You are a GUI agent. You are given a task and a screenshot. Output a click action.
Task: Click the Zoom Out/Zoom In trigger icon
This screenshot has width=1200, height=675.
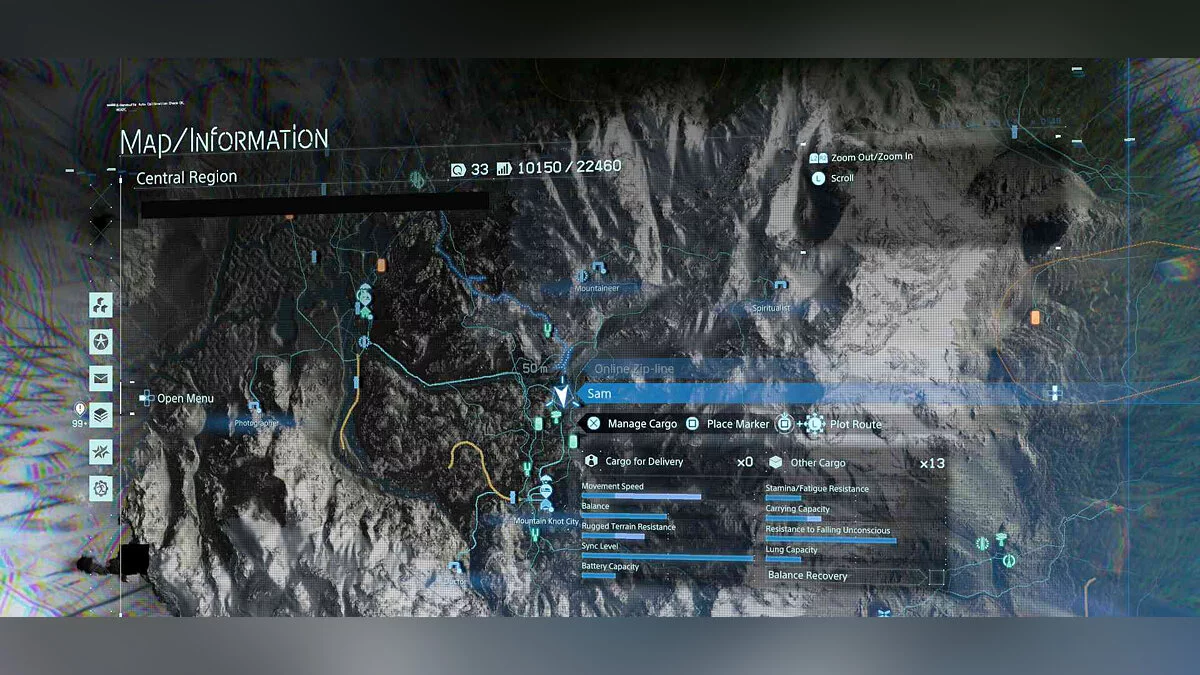click(x=818, y=158)
